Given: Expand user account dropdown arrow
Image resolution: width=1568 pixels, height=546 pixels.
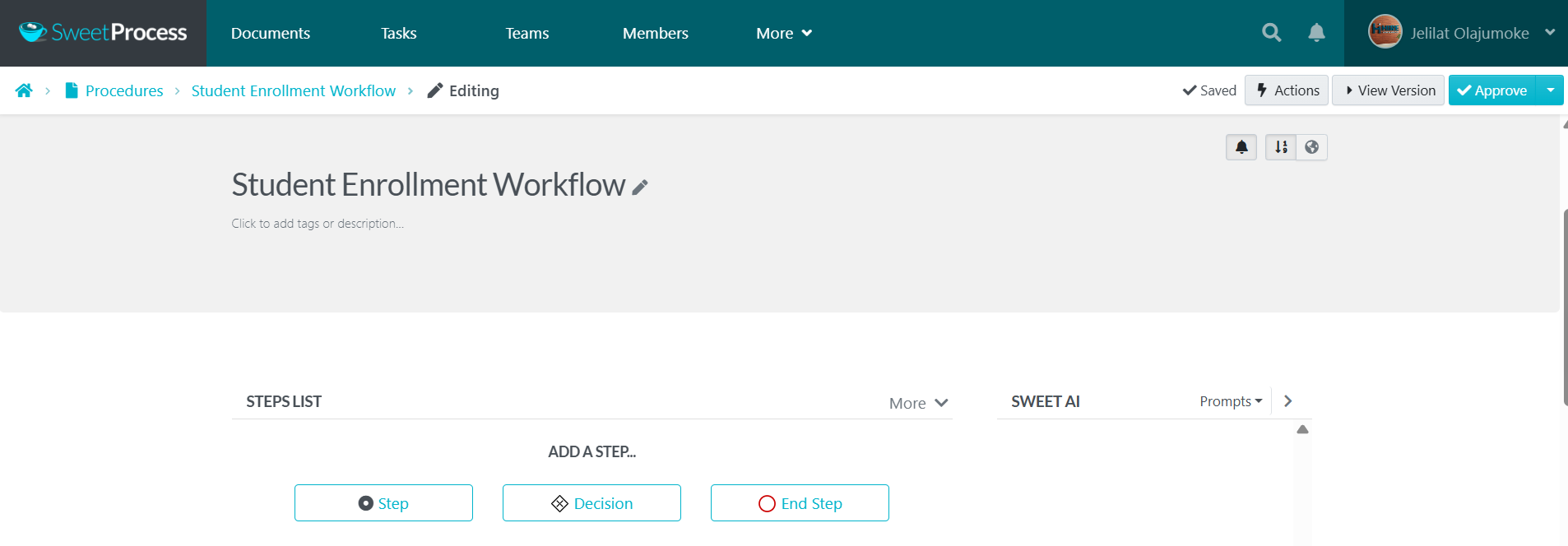Looking at the screenshot, I should click(x=1550, y=33).
